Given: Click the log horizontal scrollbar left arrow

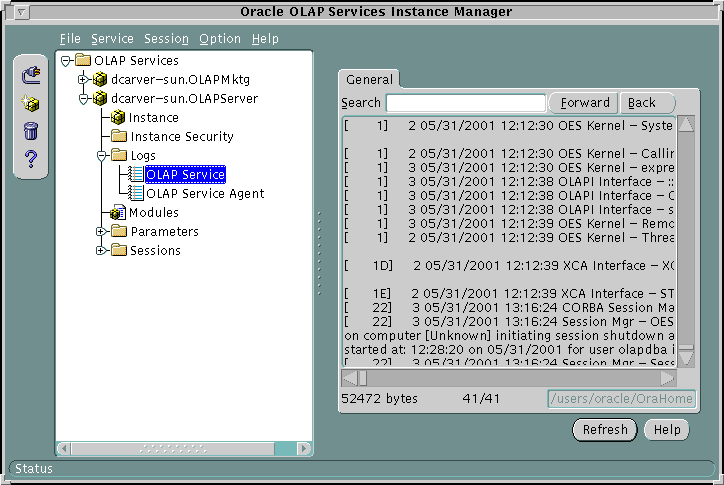Looking at the screenshot, I should 350,378.
